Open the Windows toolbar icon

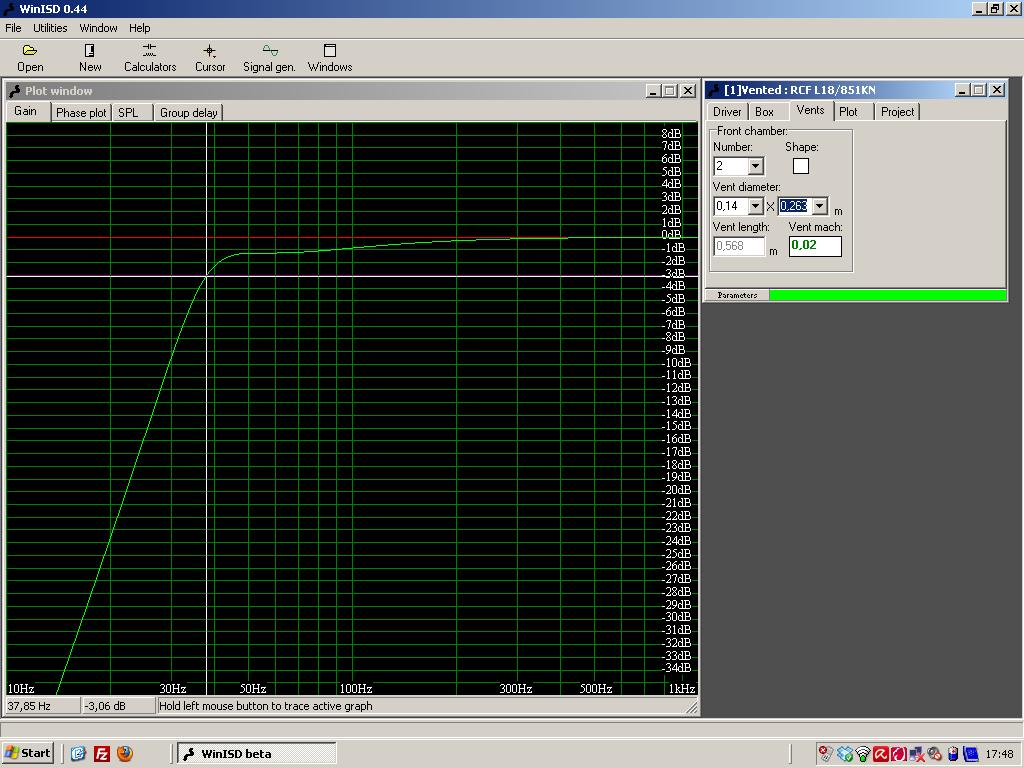329,57
